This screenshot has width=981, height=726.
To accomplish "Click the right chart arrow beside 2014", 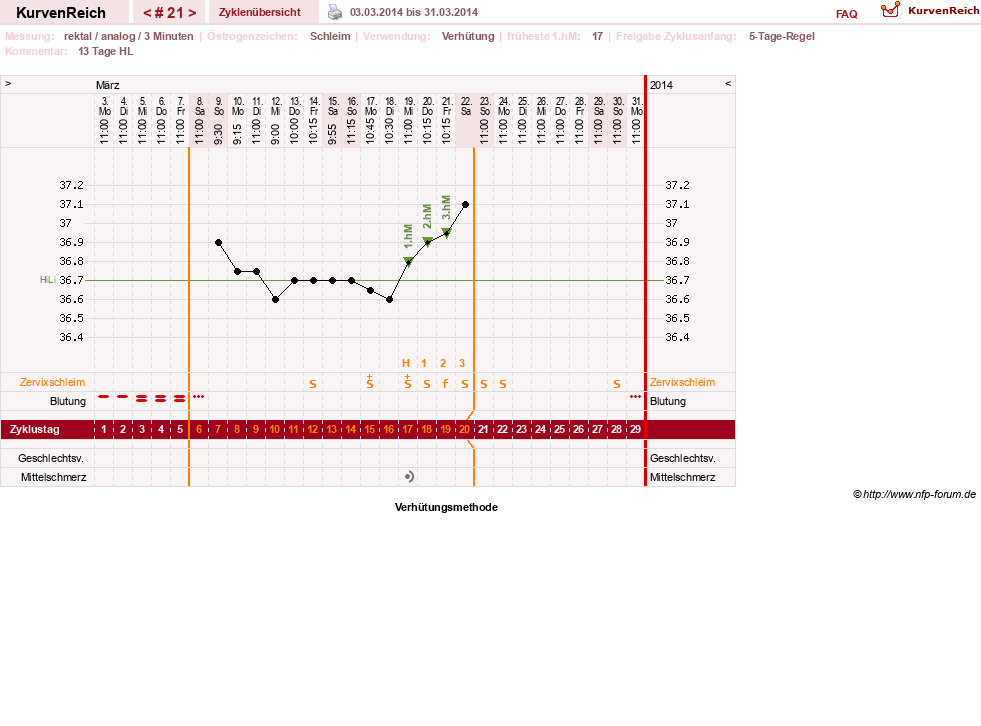I will pyautogui.click(x=728, y=84).
